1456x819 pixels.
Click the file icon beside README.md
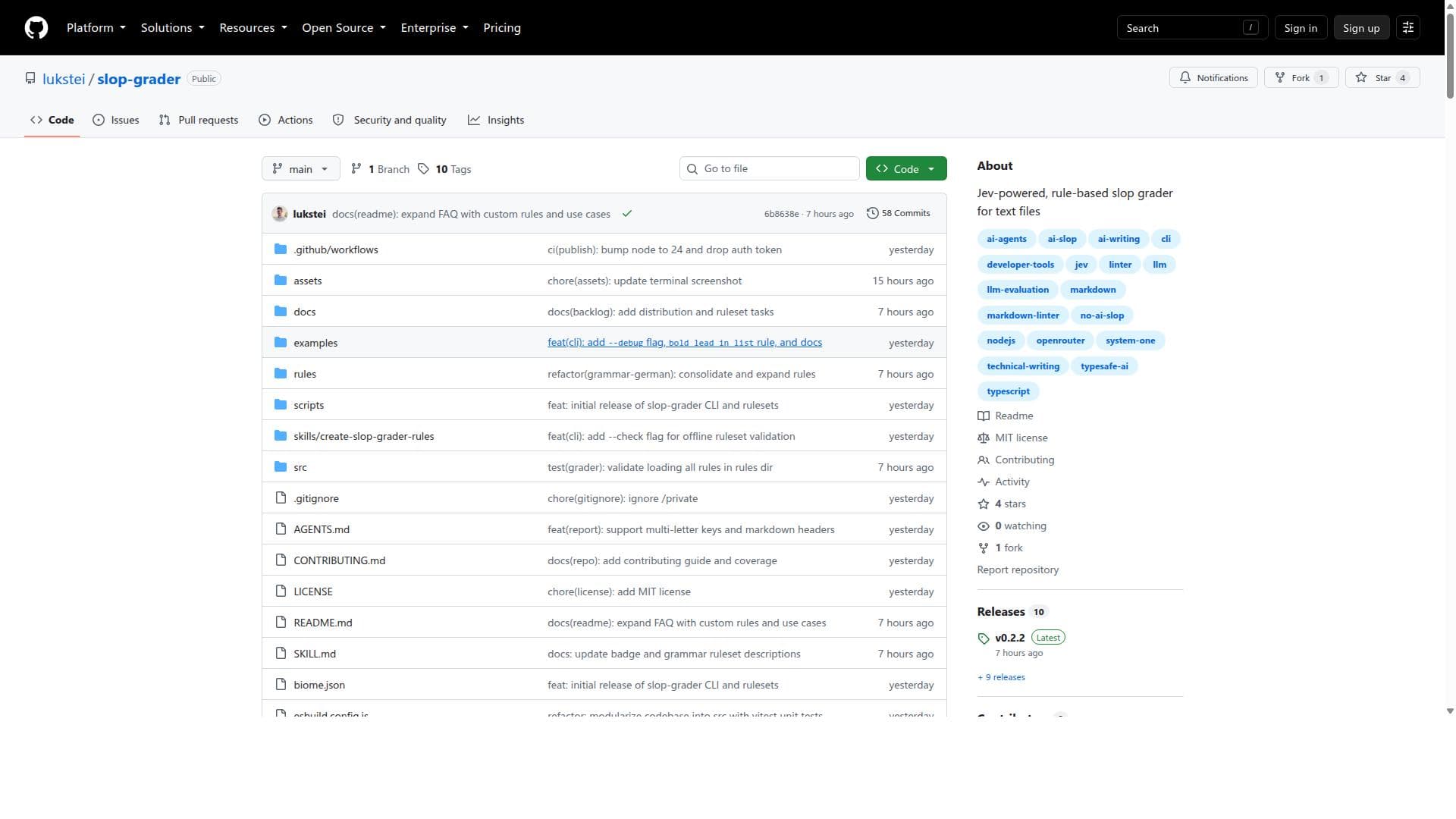click(x=281, y=623)
